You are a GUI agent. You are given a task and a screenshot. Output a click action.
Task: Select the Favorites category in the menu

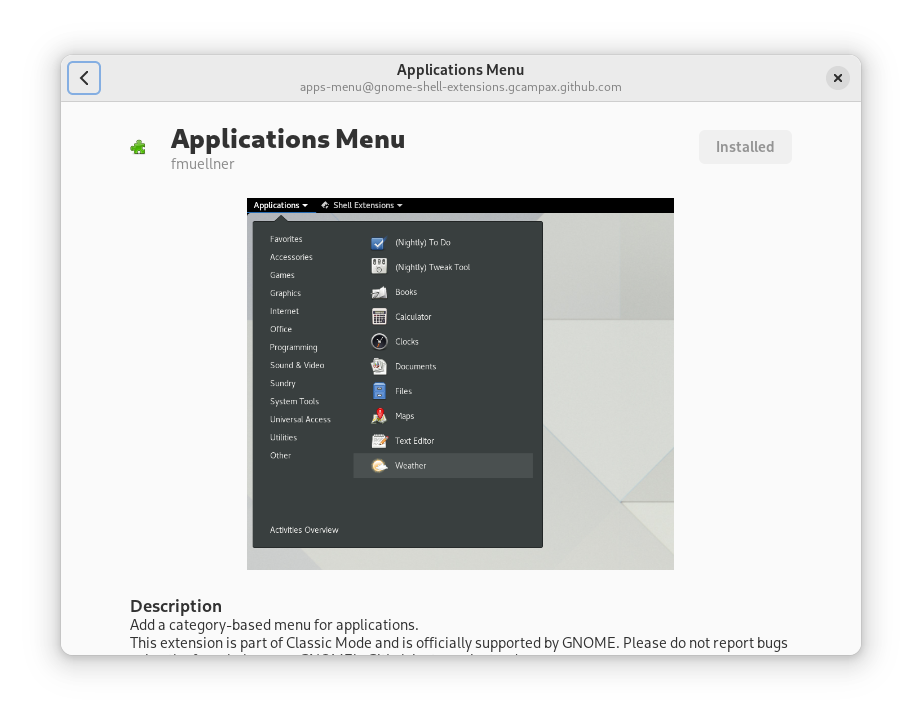[x=286, y=240]
